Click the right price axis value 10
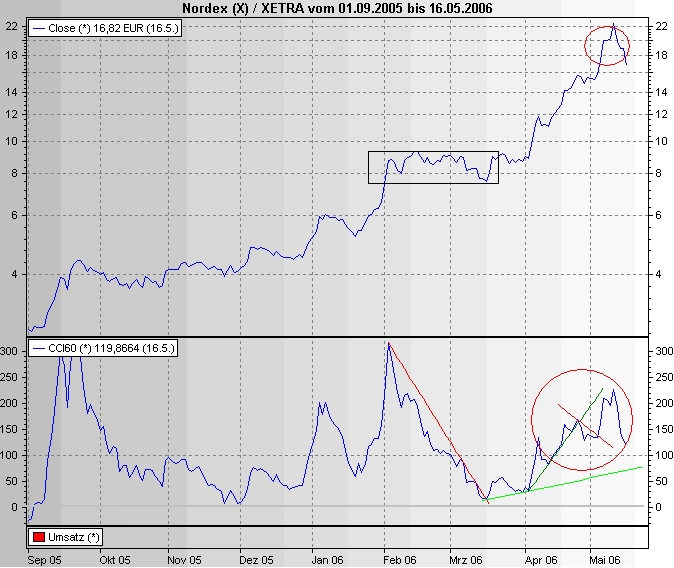This screenshot has height=568, width=674. [x=661, y=141]
